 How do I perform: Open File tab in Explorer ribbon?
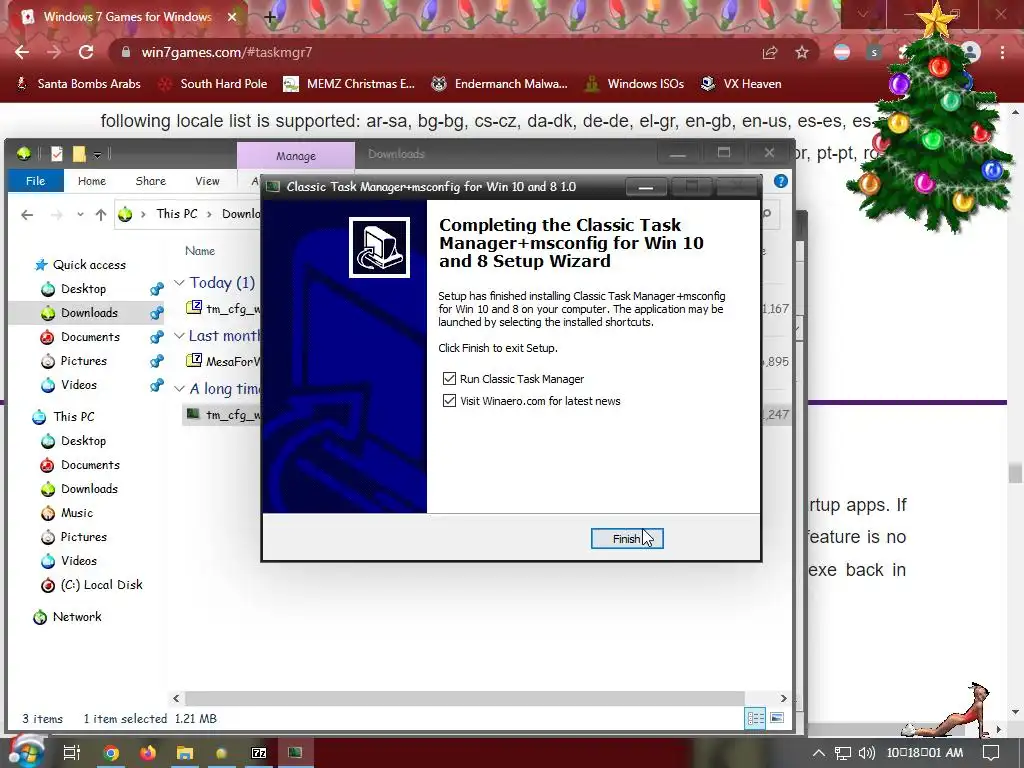(35, 181)
